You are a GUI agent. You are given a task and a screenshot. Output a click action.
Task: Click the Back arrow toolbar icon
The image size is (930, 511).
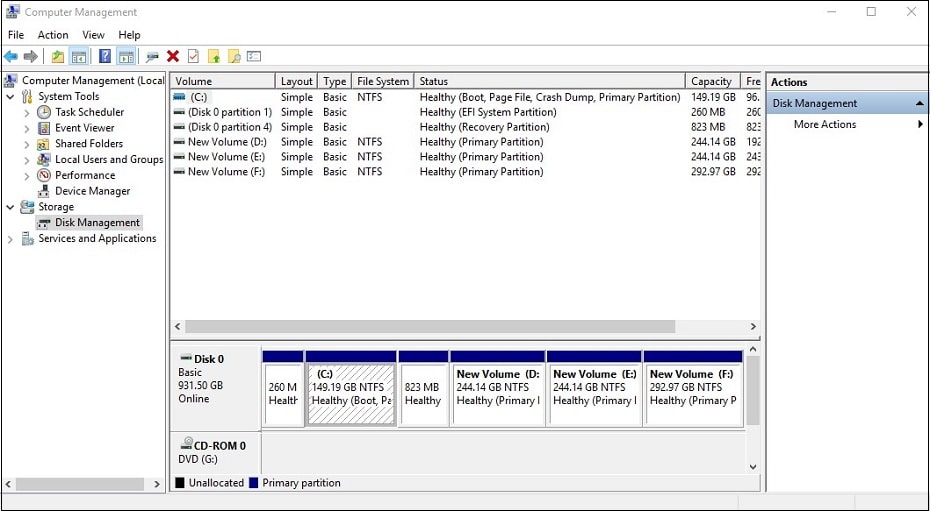(x=11, y=56)
